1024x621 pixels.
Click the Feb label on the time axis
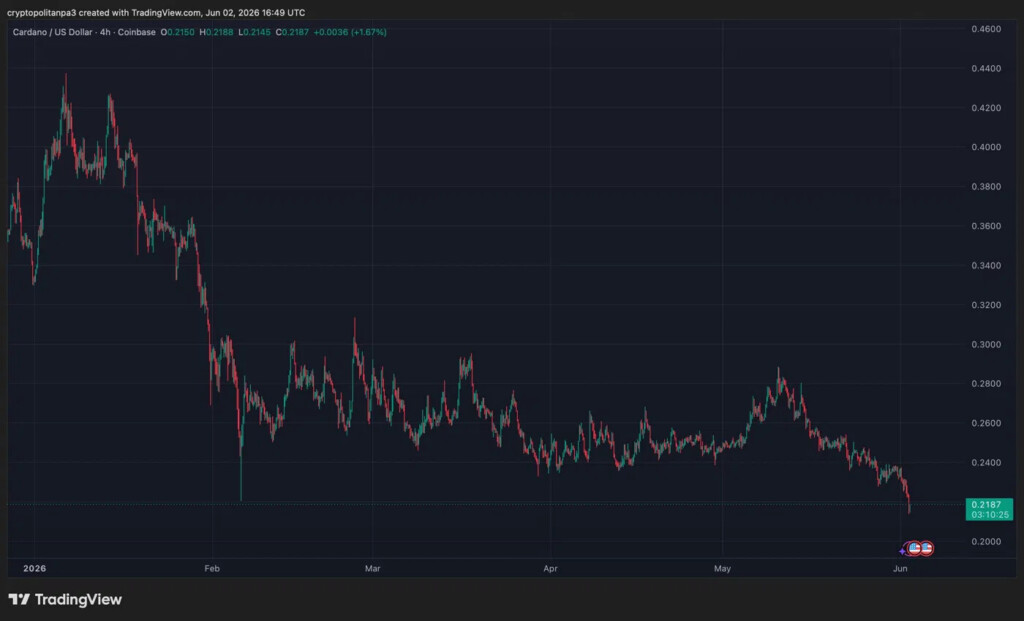(x=212, y=568)
